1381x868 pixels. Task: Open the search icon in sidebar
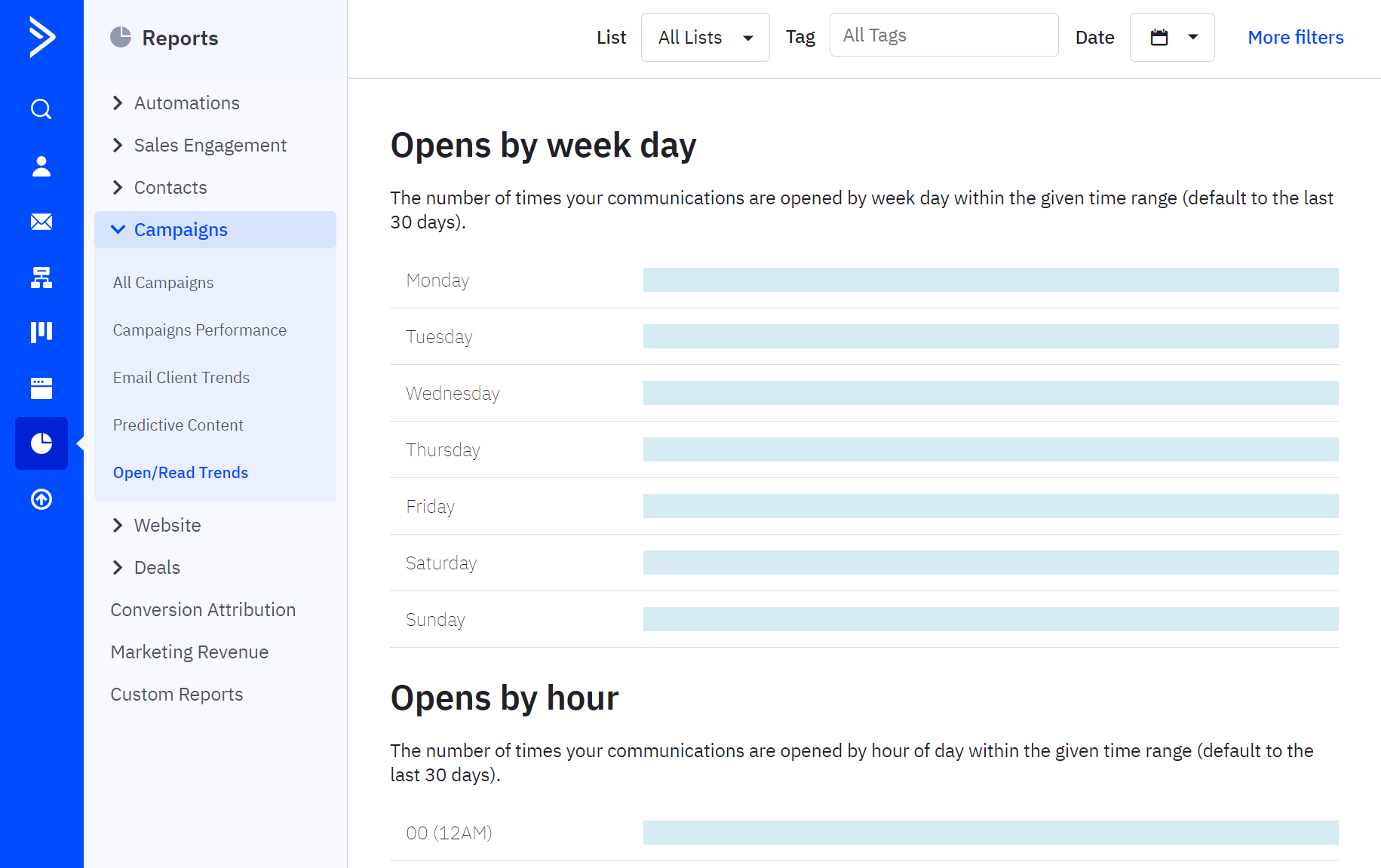point(41,109)
